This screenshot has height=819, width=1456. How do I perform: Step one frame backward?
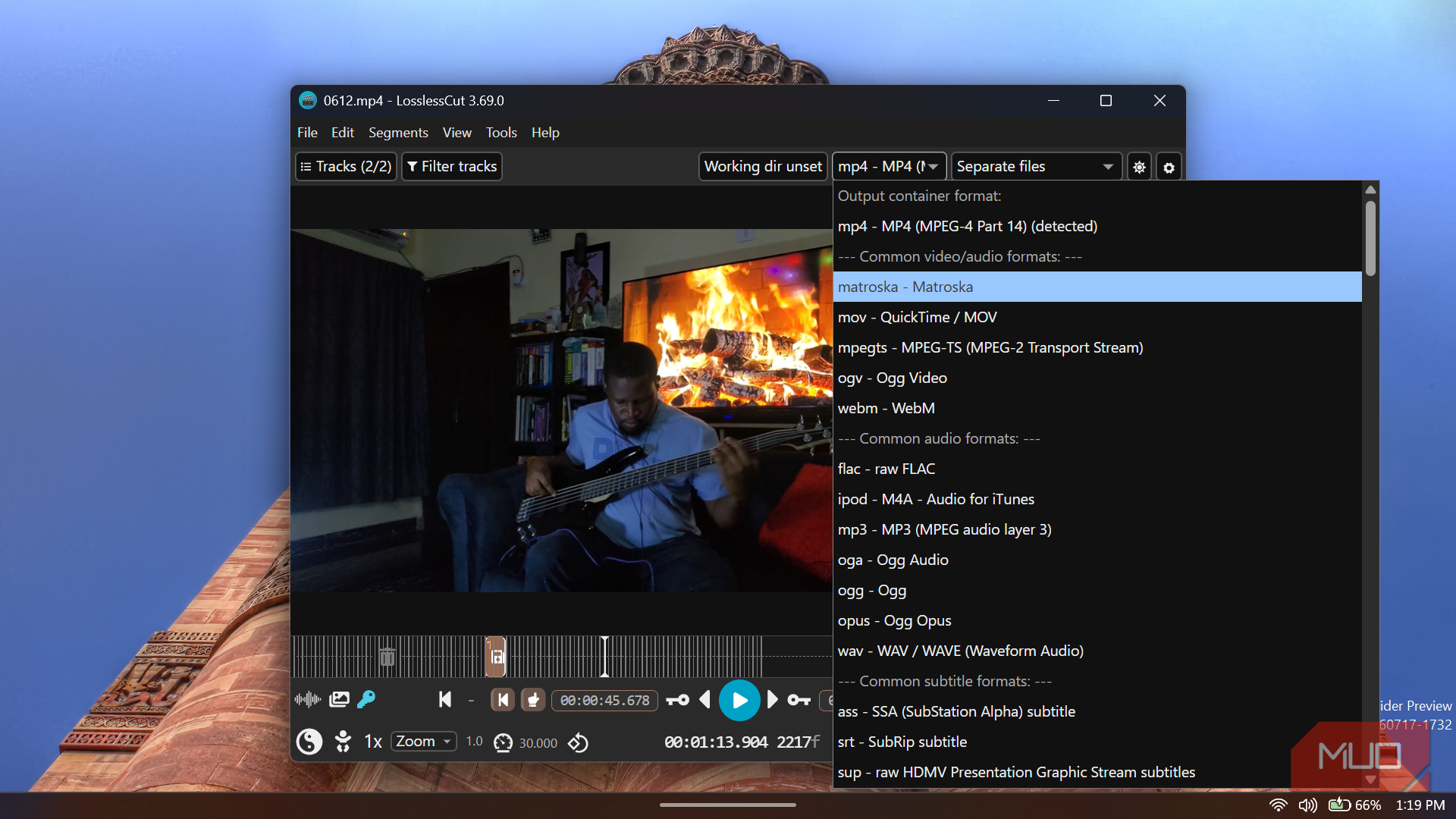point(705,699)
